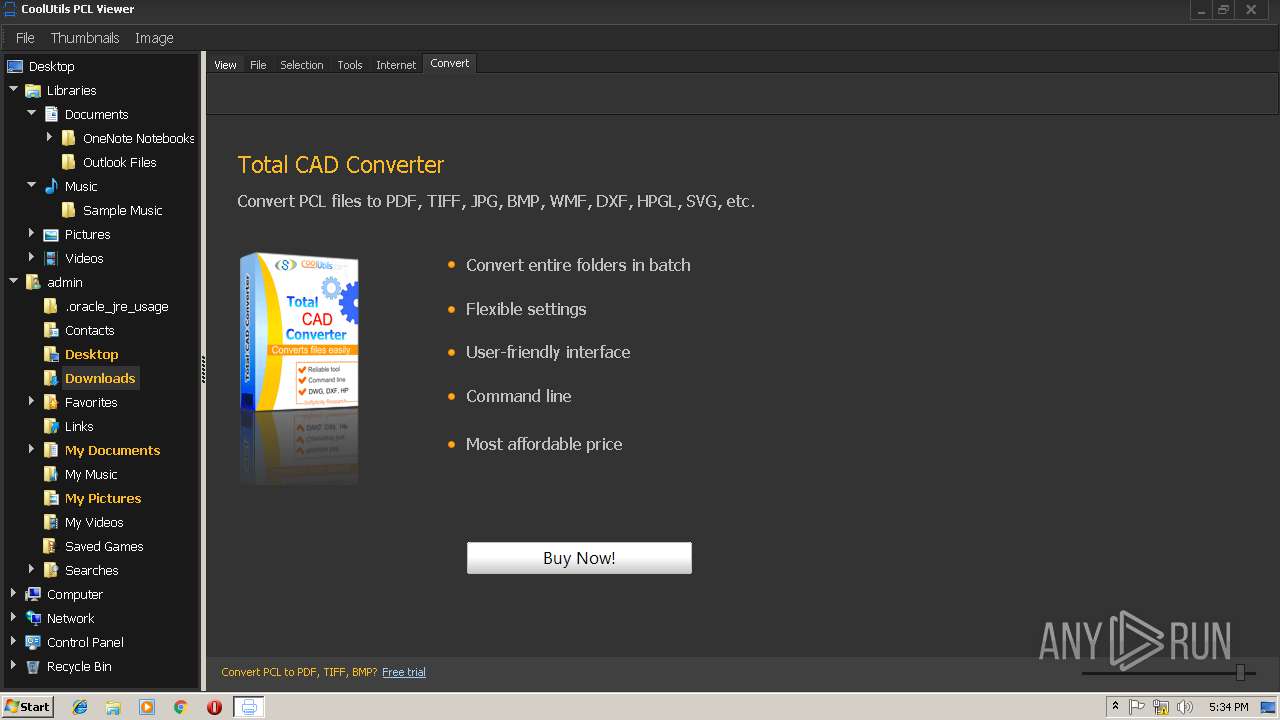Click the Outlook Files folder icon
Screen dimensions: 1280x720
tap(69, 162)
